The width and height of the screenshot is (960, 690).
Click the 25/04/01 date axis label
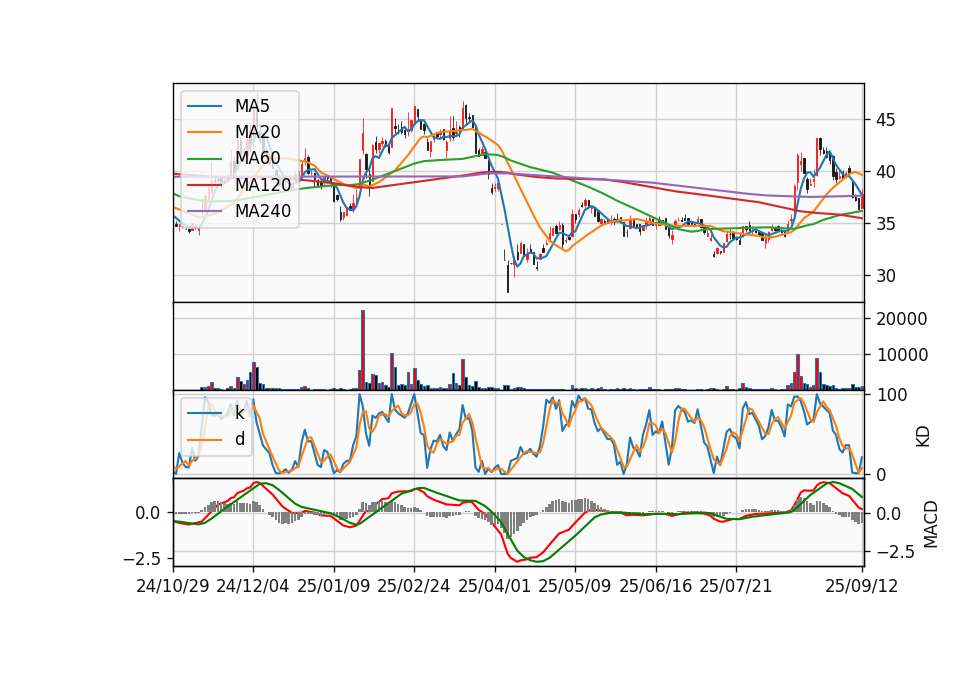click(x=495, y=586)
